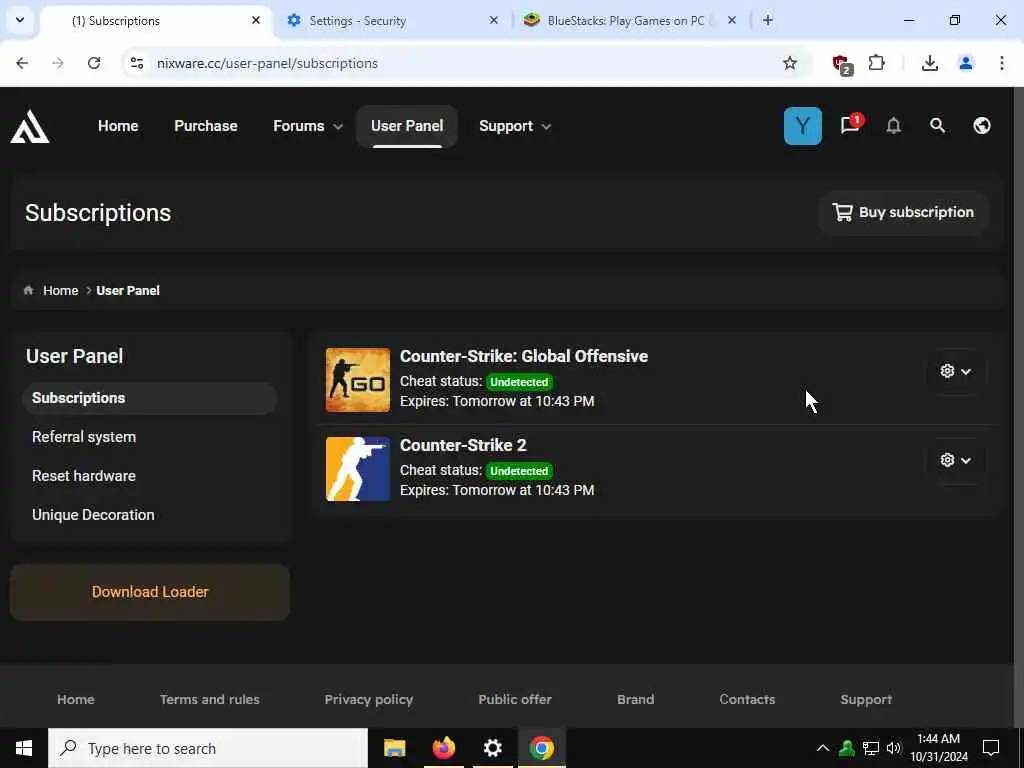
Task: Click the Counter-Strike: Global Offensive title
Action: pos(524,357)
